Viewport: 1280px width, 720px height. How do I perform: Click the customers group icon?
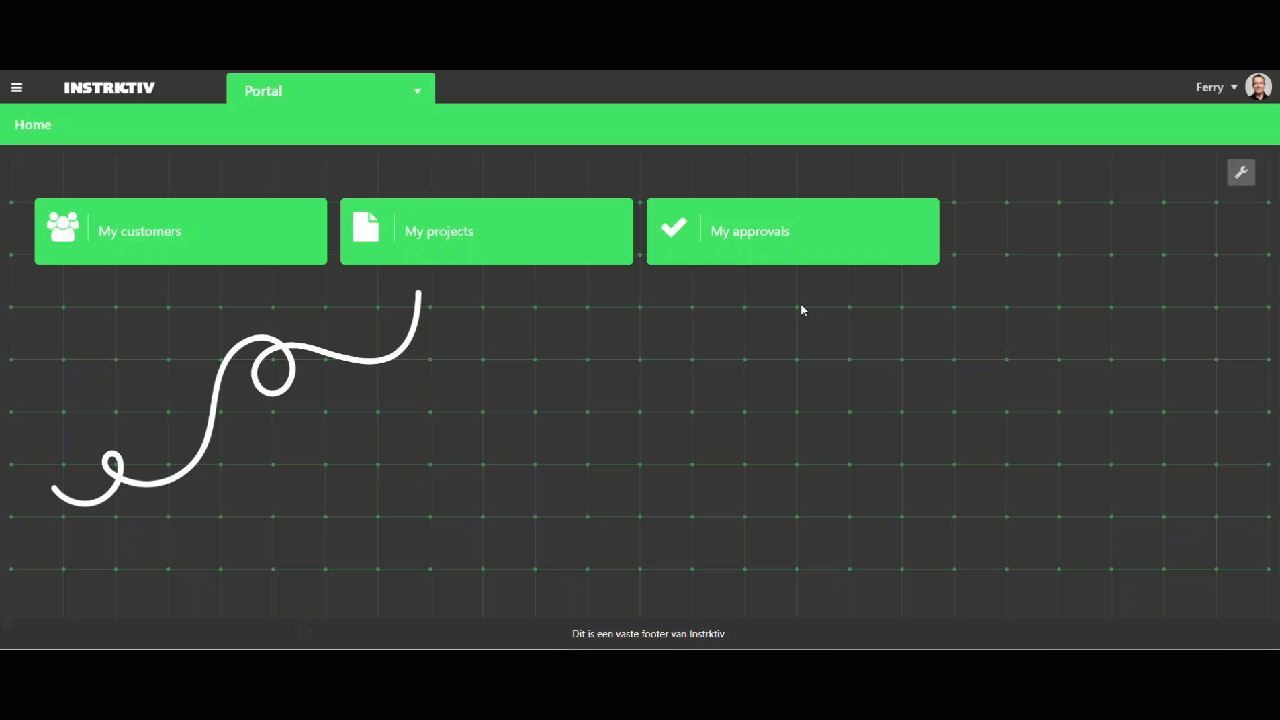[63, 227]
